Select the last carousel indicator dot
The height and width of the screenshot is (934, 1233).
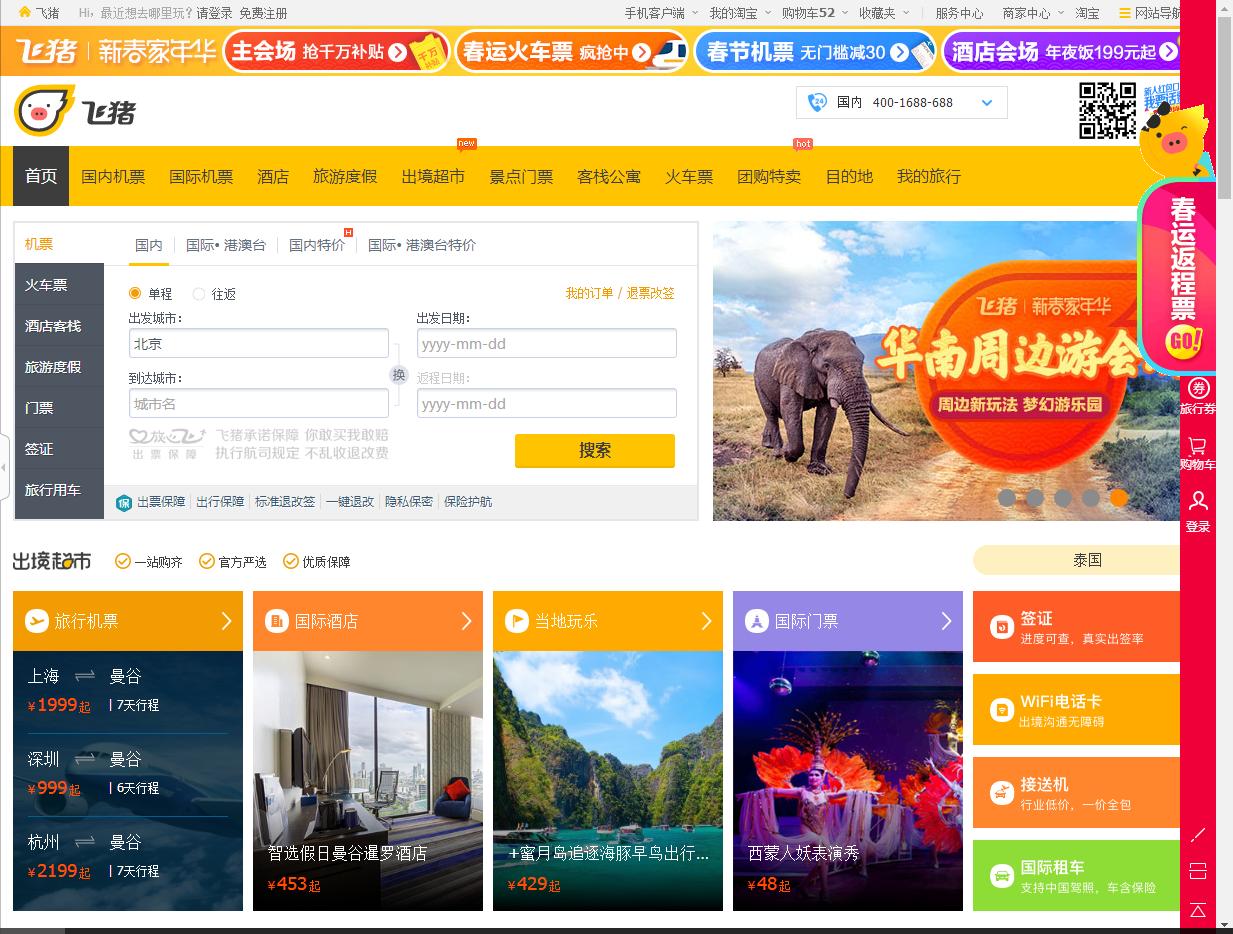coord(1119,497)
